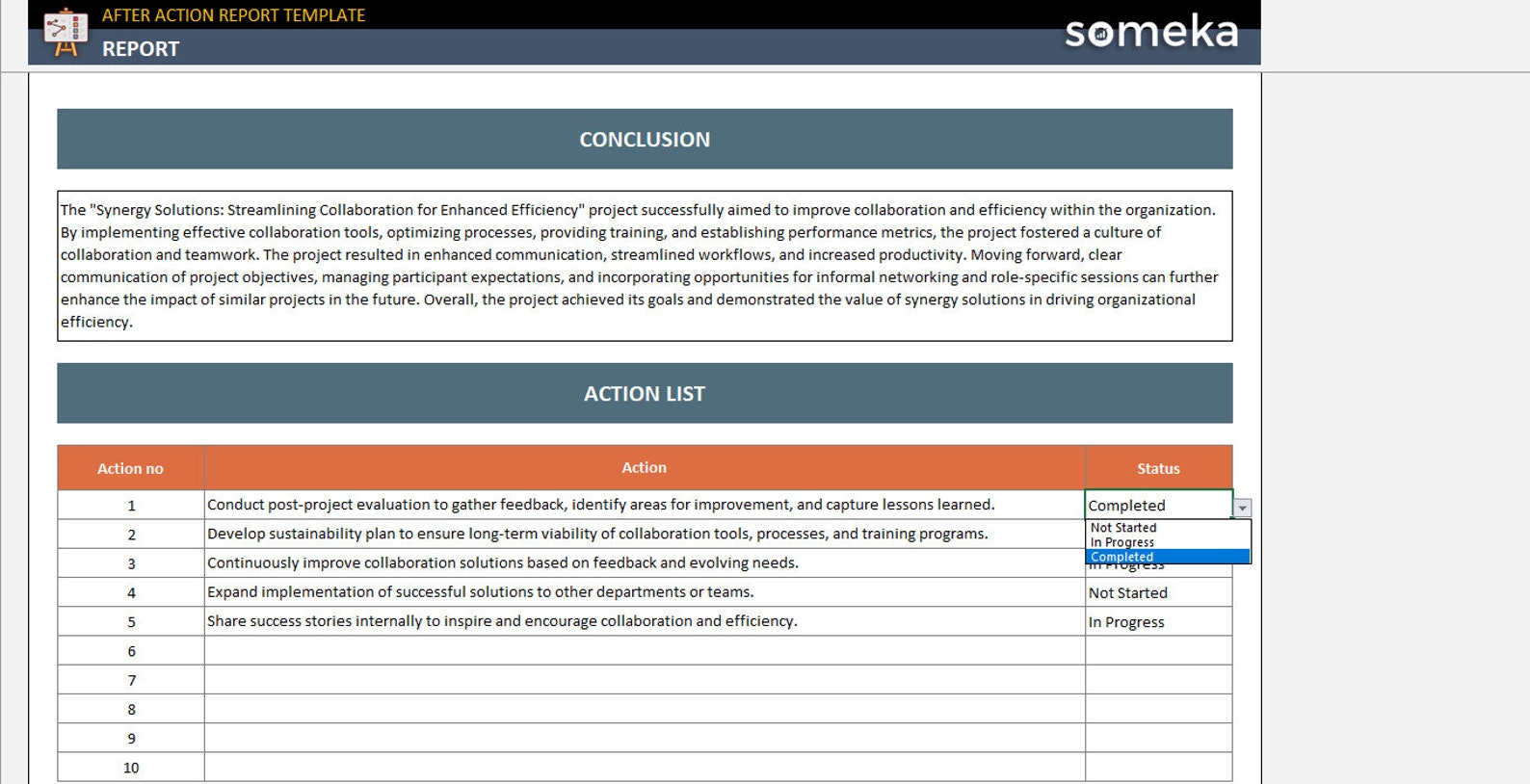Select action number 3 cell
1530x784 pixels.
(x=131, y=562)
